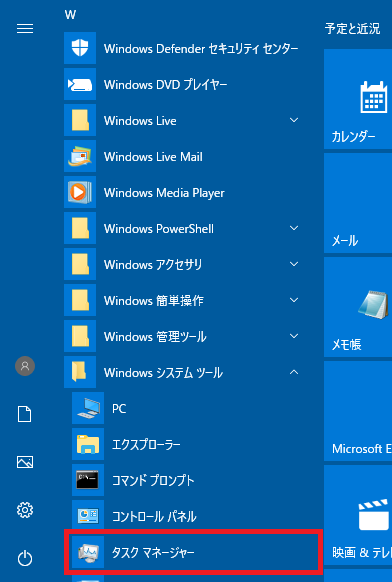Click the W letter group header

click(x=70, y=15)
